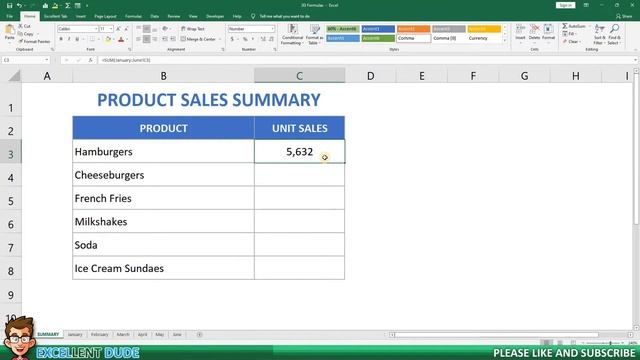Switch to the Insert ribbon tab

(x=81, y=16)
